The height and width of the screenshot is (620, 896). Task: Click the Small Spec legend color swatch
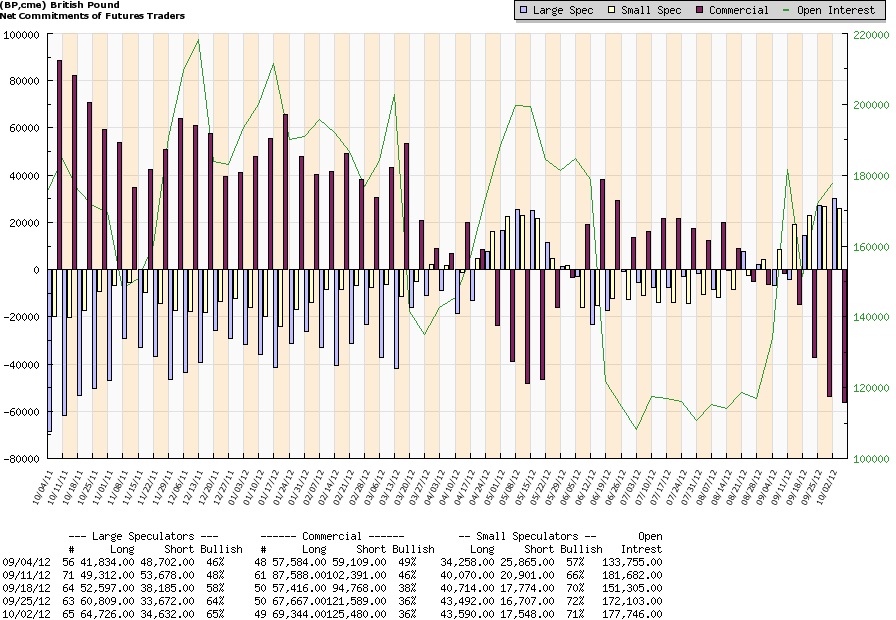(611, 10)
